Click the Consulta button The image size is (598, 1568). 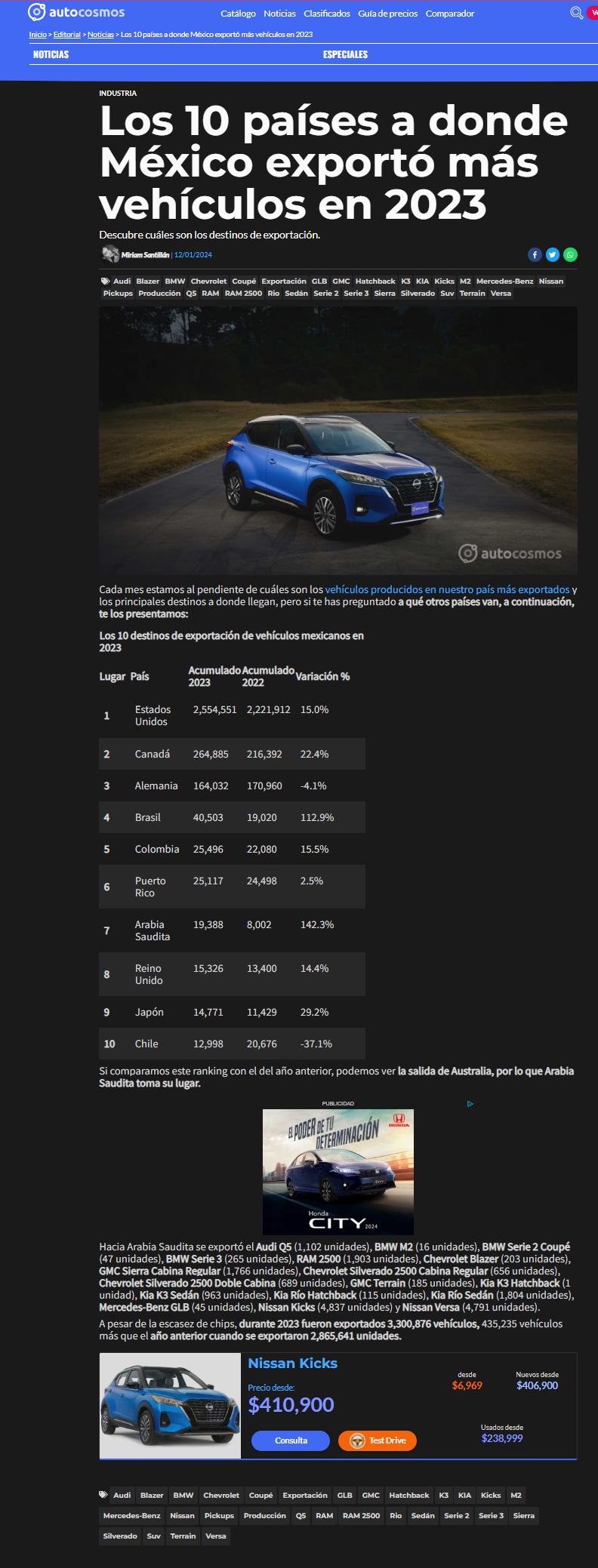pos(291,1440)
